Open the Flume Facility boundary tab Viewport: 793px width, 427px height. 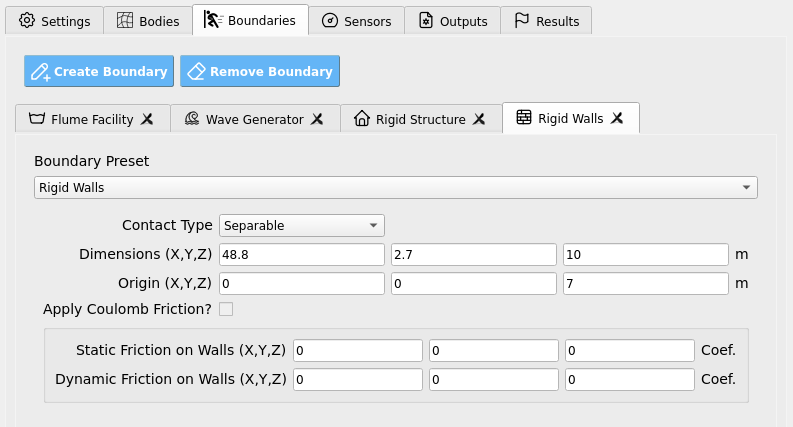(x=93, y=119)
